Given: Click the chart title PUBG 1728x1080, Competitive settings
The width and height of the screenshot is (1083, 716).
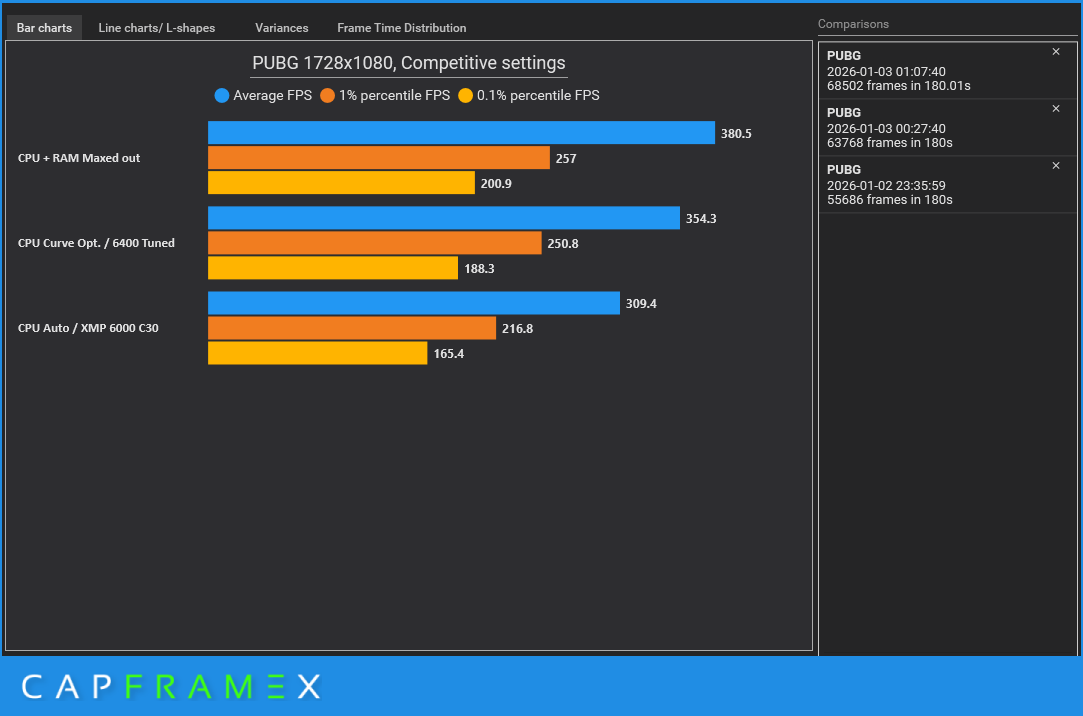Looking at the screenshot, I should click(409, 63).
